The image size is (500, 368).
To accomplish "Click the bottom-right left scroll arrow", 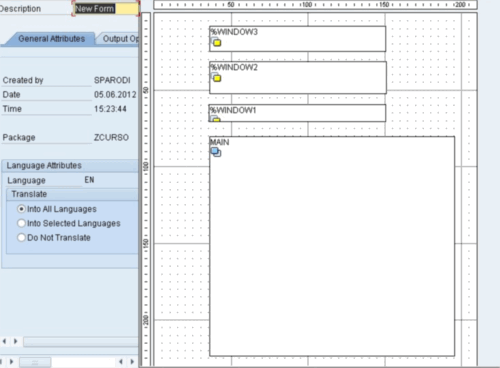I will click(x=121, y=362).
